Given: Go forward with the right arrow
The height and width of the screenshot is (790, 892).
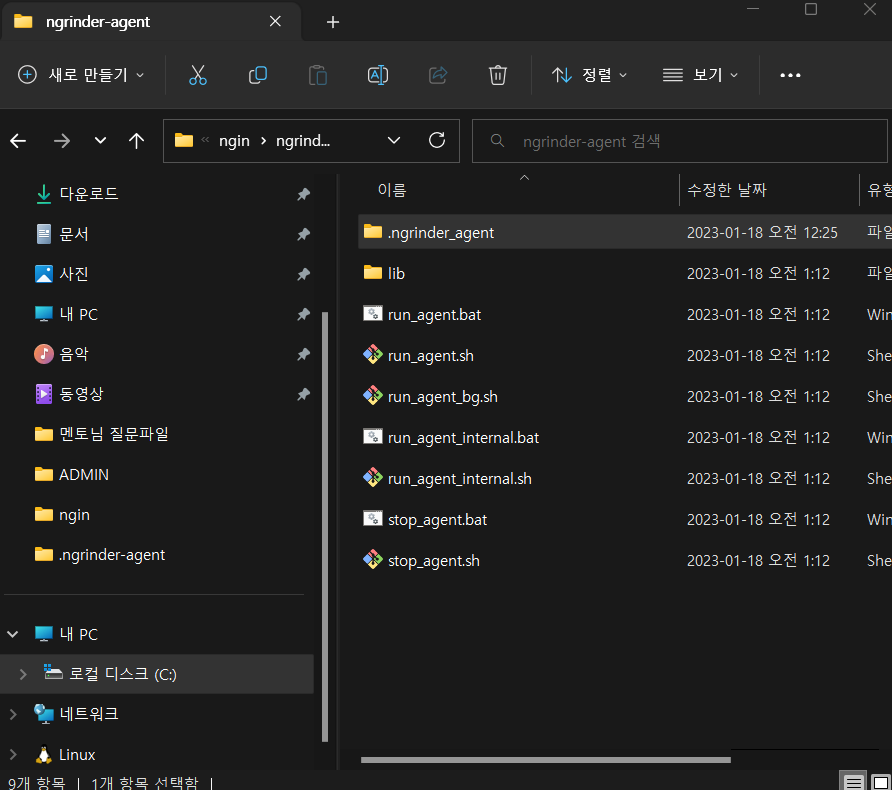Looking at the screenshot, I should pos(61,140).
